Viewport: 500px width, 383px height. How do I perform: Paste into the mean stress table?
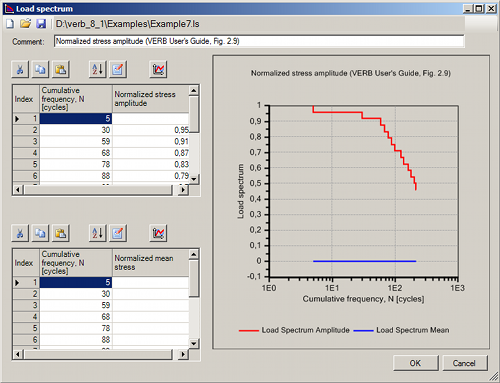[x=61, y=233]
